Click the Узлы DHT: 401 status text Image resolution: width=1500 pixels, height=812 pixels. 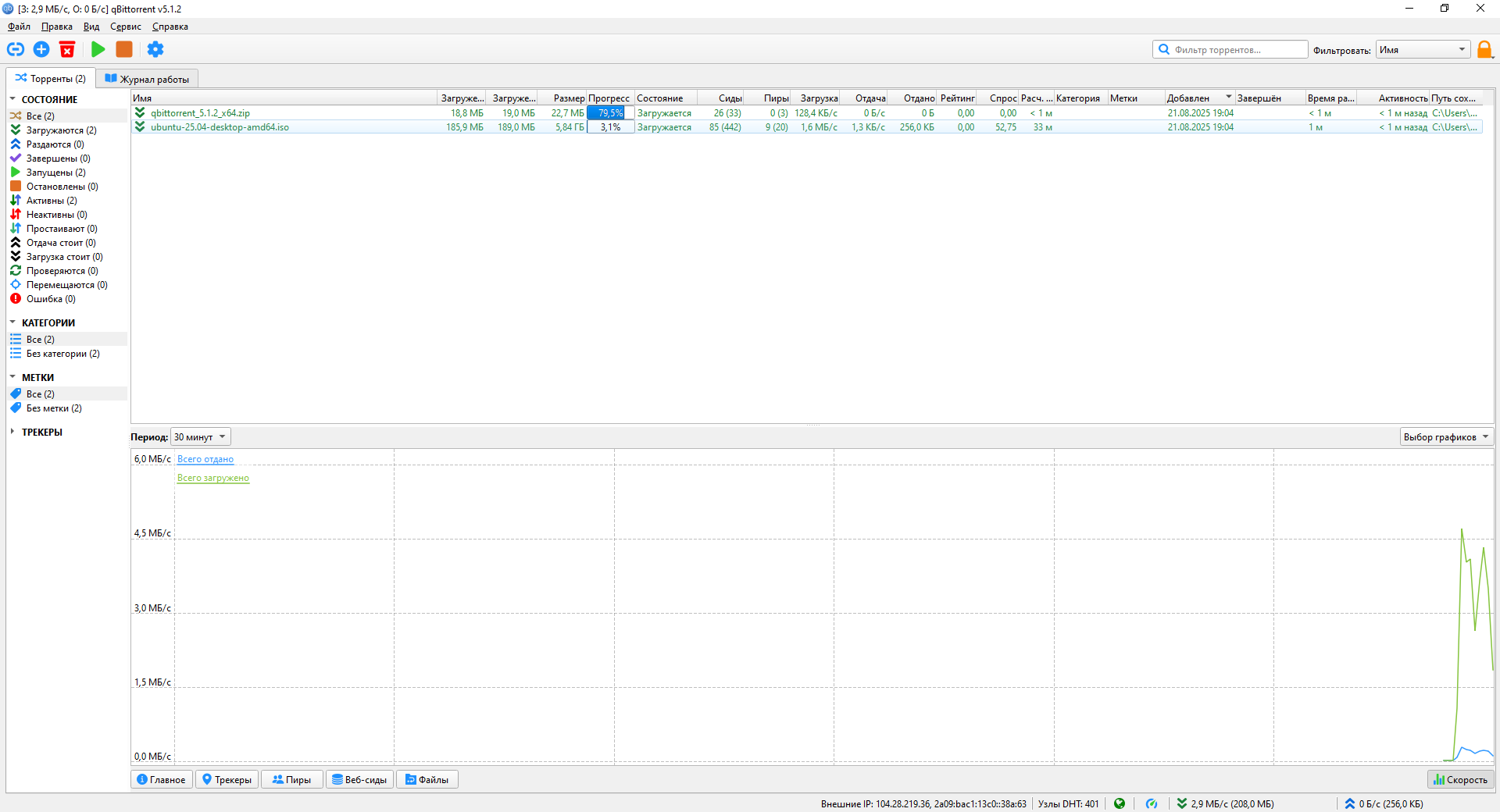[1068, 803]
